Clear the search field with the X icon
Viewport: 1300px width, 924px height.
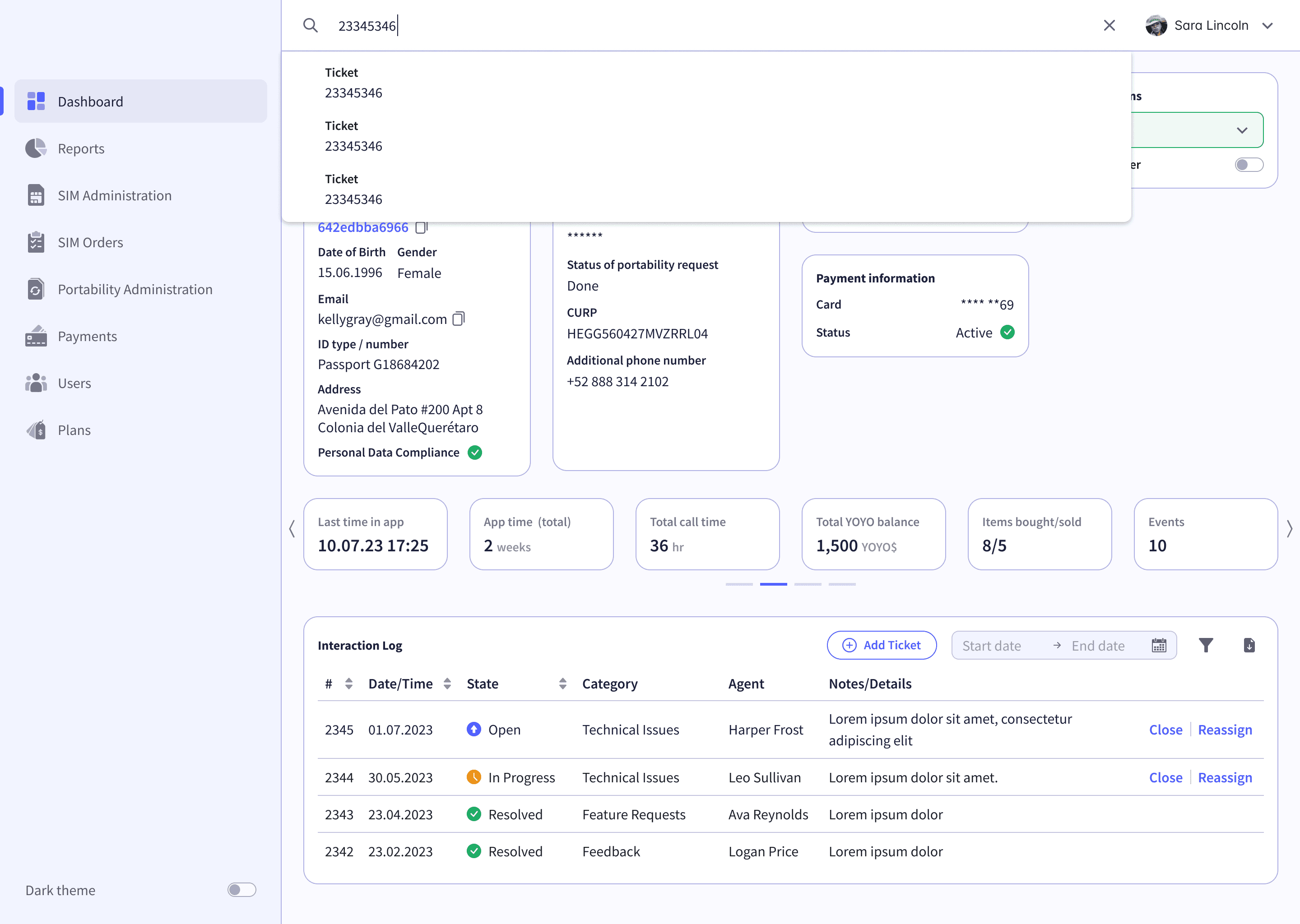pos(1109,26)
